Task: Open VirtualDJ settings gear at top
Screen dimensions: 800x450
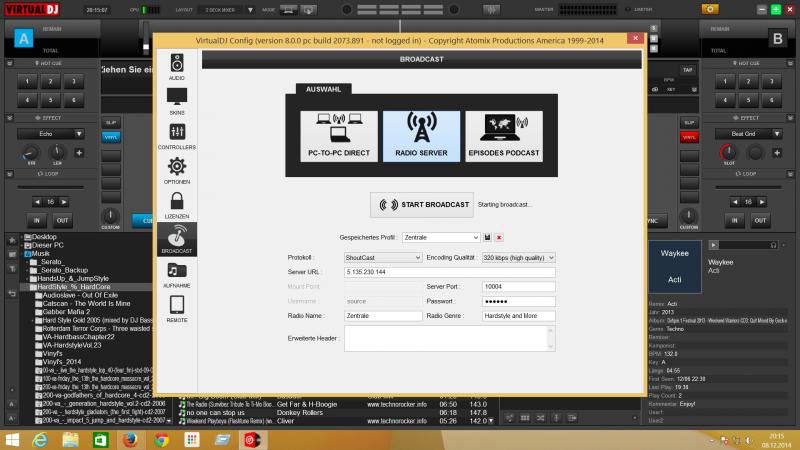Action: click(710, 9)
